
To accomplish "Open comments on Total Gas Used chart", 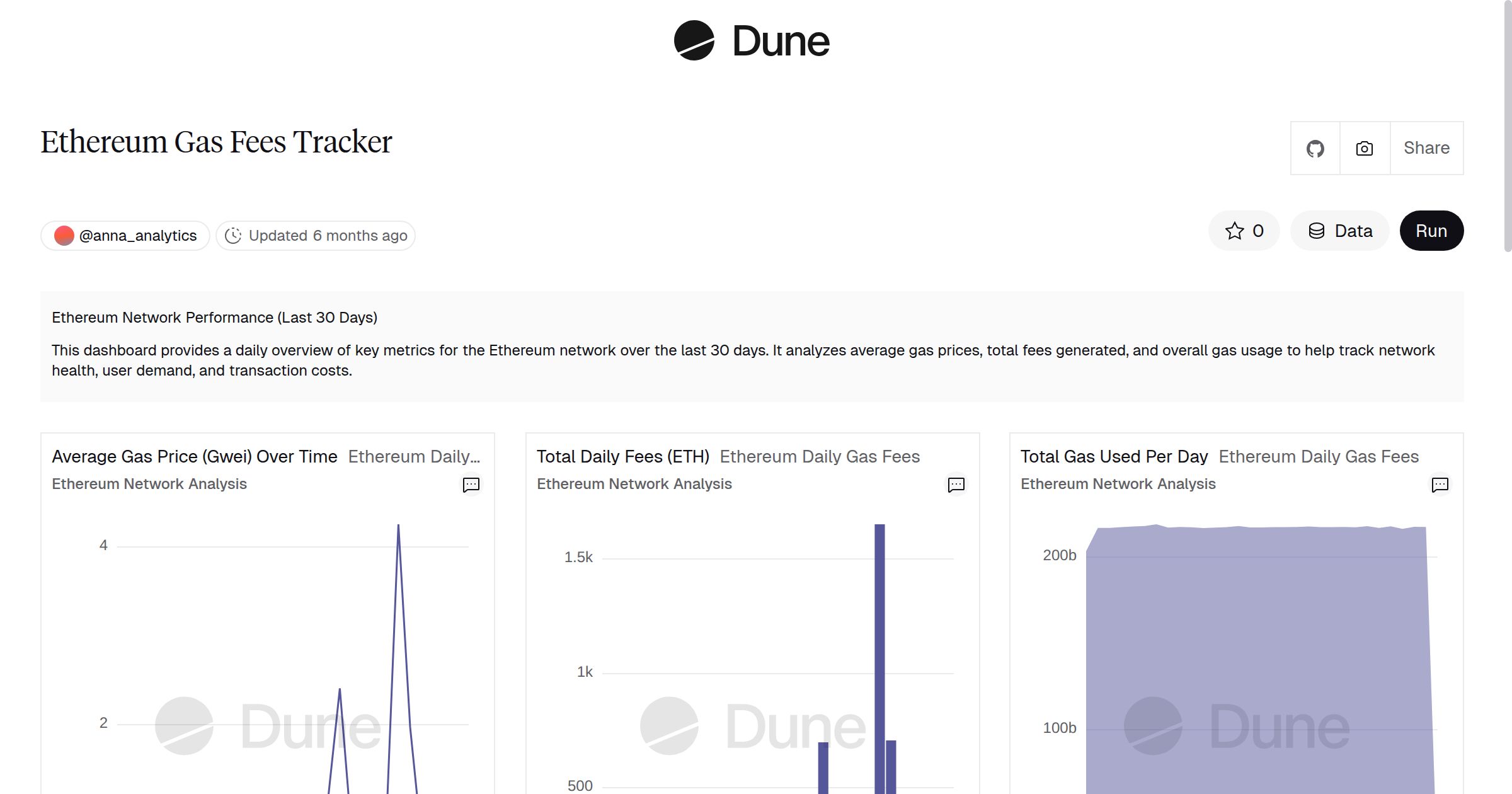I will (x=1440, y=485).
